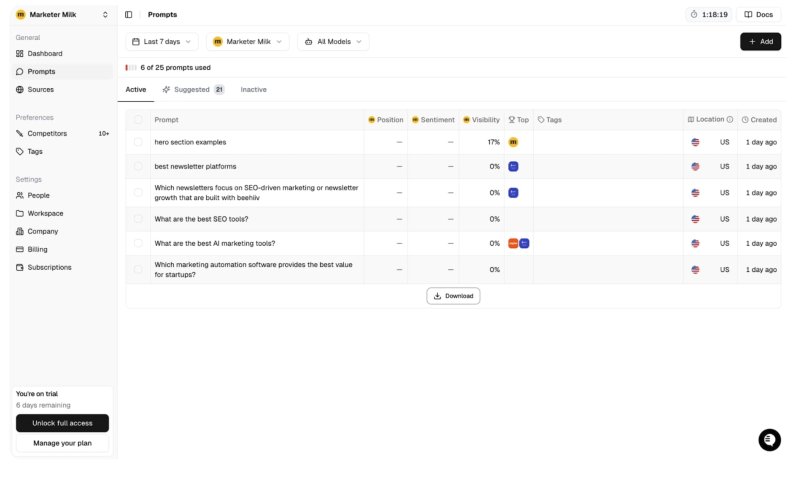Viewport: 800px width, 482px height.
Task: Go to Sources in the sidebar
Action: pyautogui.click(x=40, y=89)
